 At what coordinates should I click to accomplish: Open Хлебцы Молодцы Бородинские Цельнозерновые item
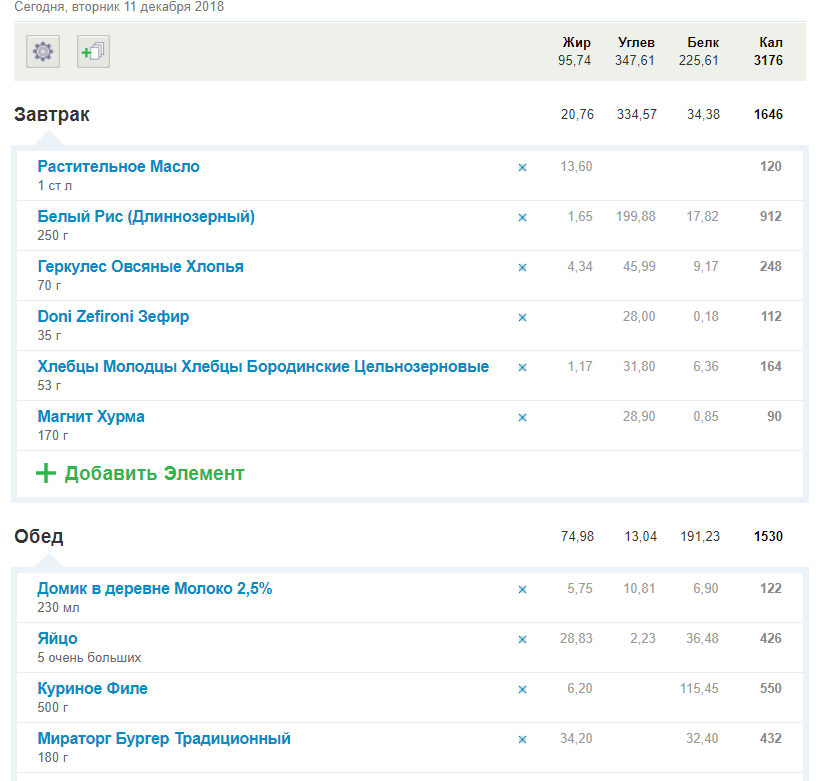point(263,367)
